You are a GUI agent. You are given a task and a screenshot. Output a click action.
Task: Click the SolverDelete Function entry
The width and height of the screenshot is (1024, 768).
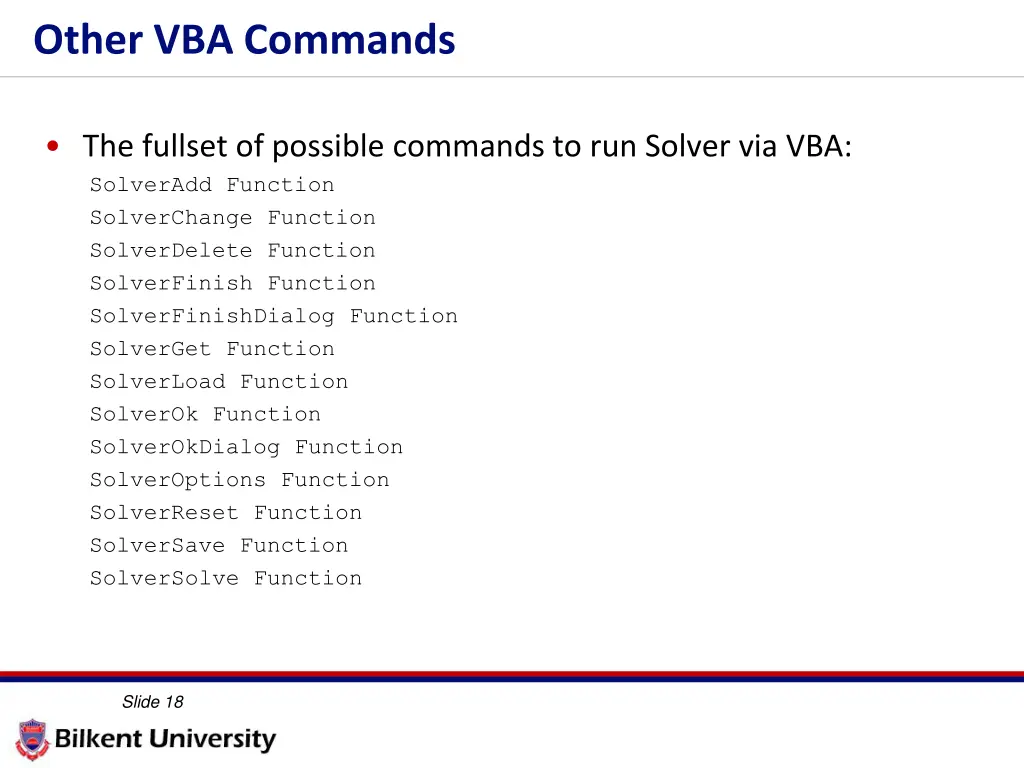[233, 251]
